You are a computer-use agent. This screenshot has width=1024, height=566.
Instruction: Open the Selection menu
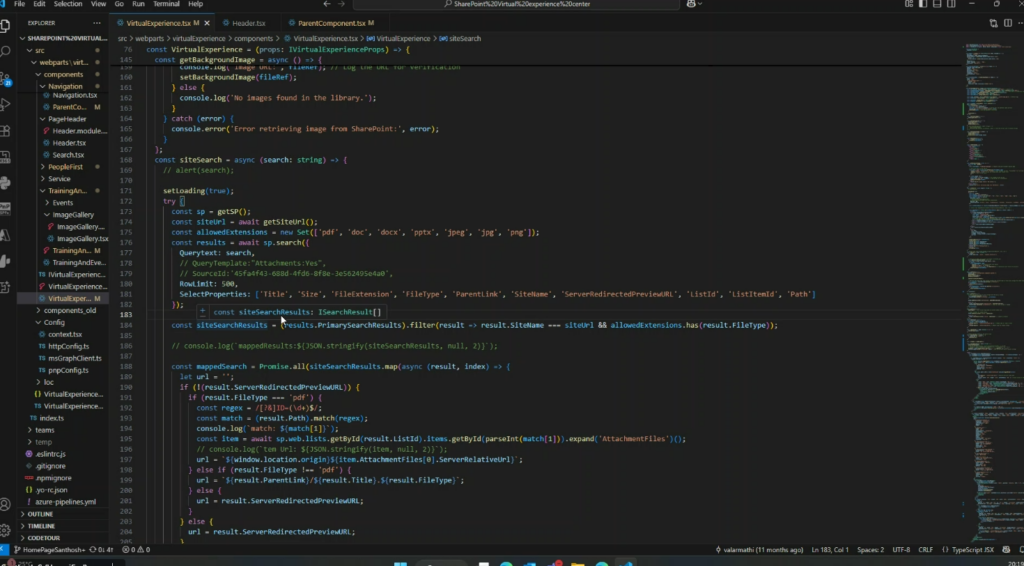click(x=68, y=4)
